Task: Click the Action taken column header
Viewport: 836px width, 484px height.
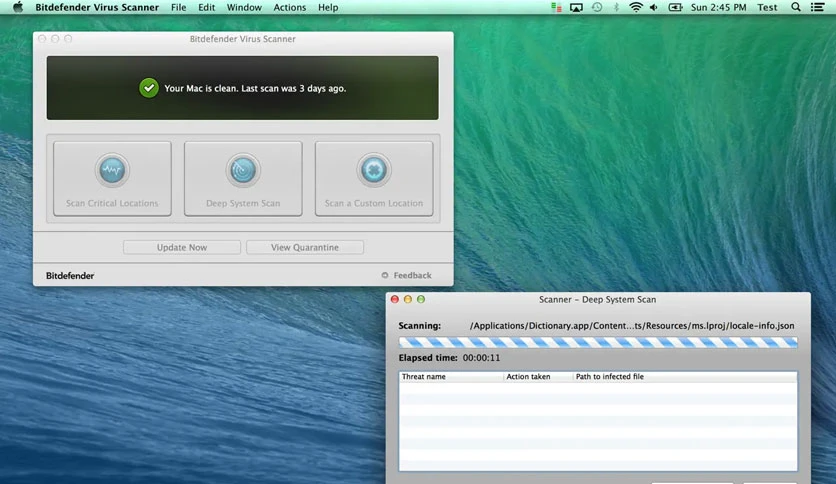Action: click(528, 376)
